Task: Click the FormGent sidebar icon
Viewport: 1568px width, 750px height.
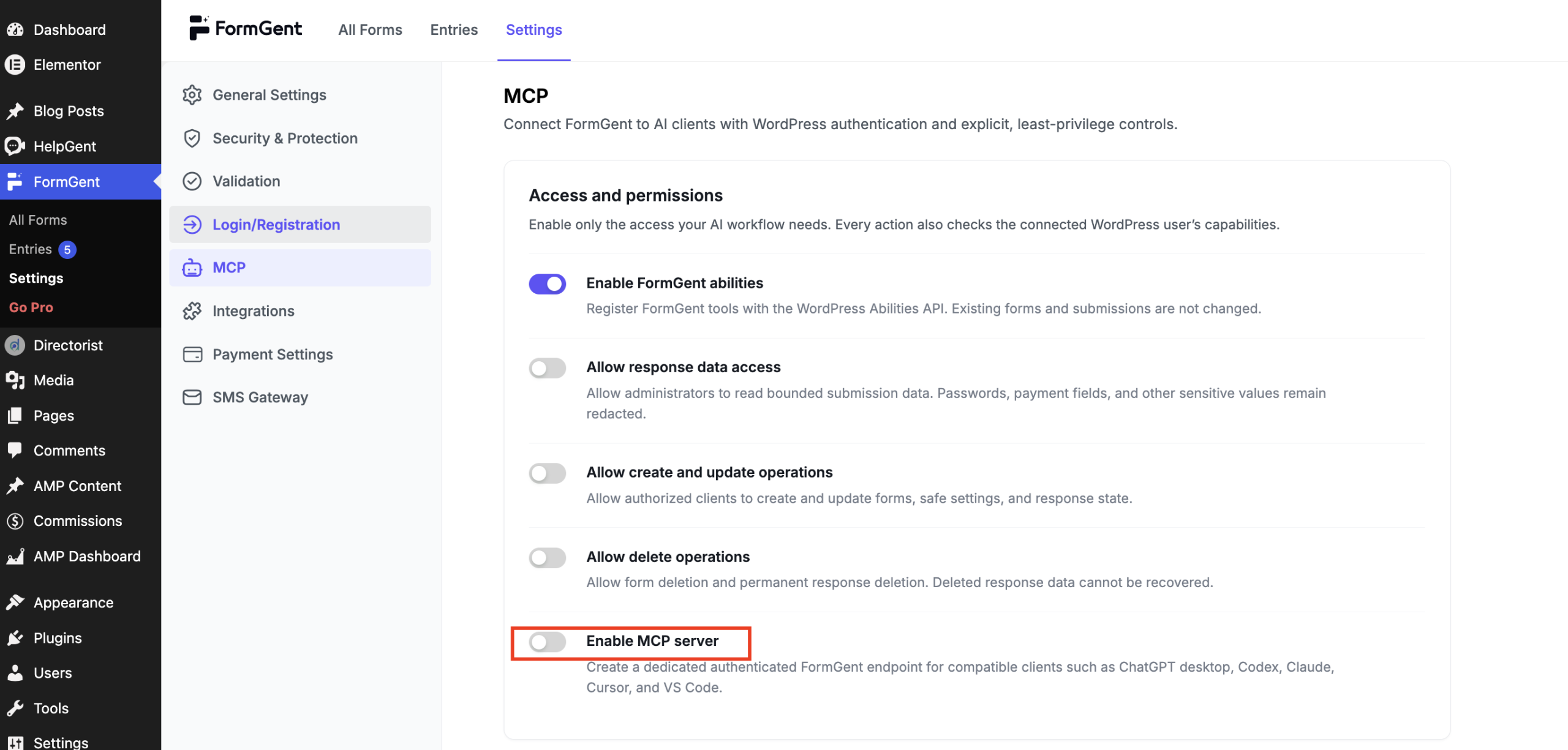Action: click(15, 182)
